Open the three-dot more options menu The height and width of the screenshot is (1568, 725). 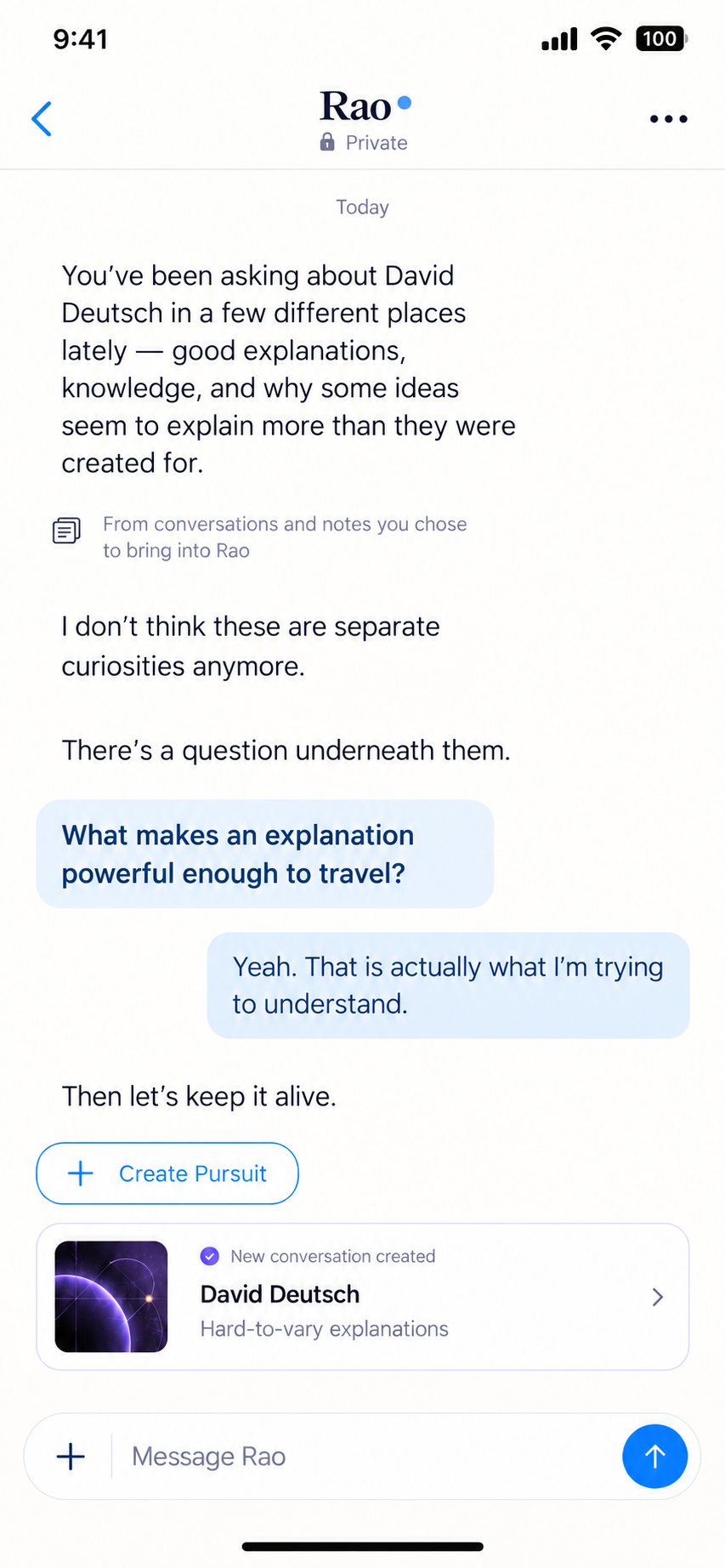click(x=668, y=119)
